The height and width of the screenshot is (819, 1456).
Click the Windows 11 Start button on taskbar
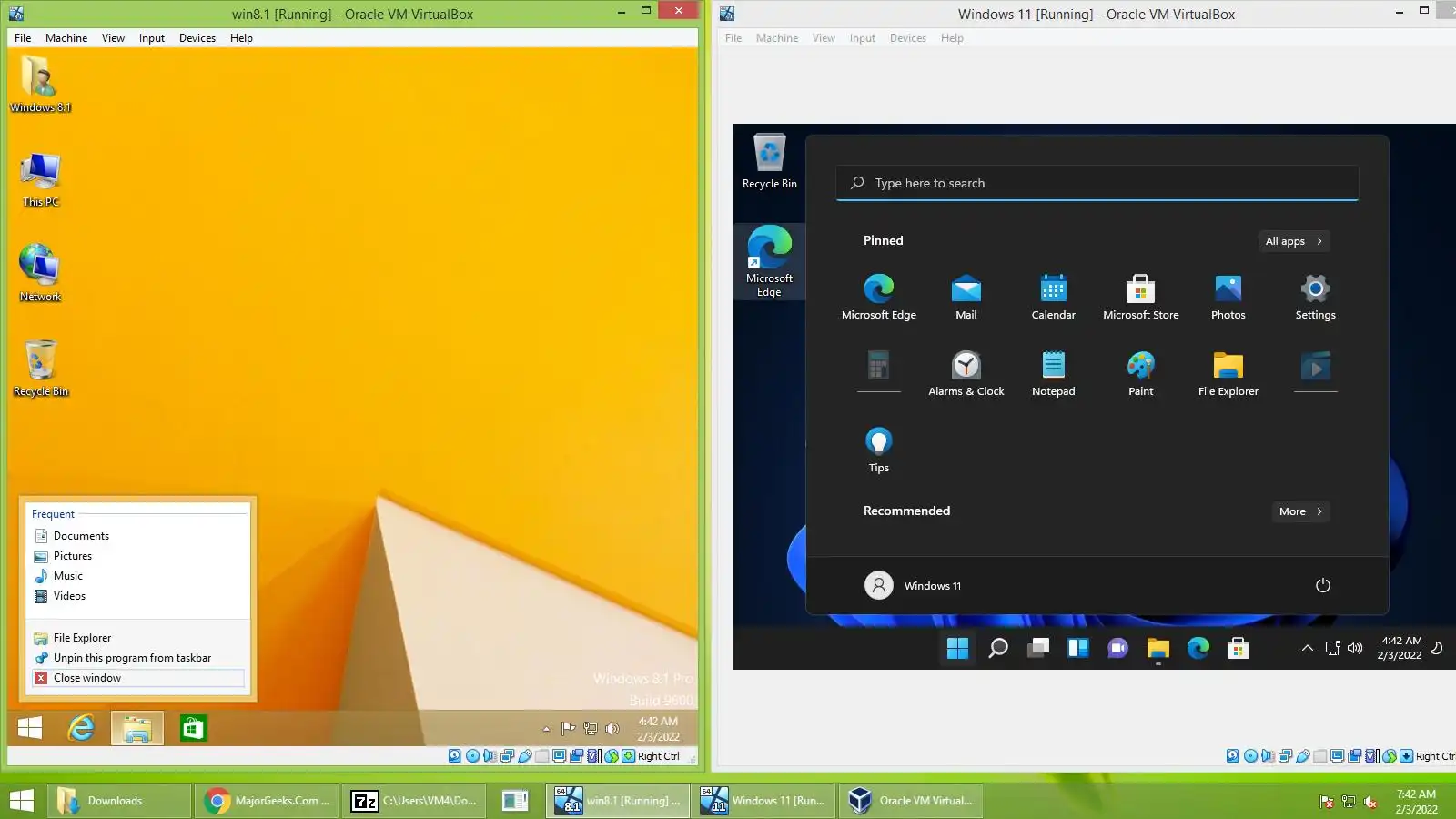958,648
